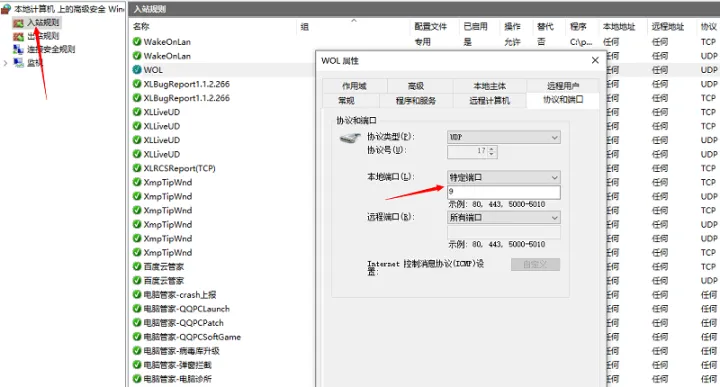Click the green check icon beside 电脑管家-QQPCSoftGame
This screenshot has width=720, height=387.
point(137,337)
